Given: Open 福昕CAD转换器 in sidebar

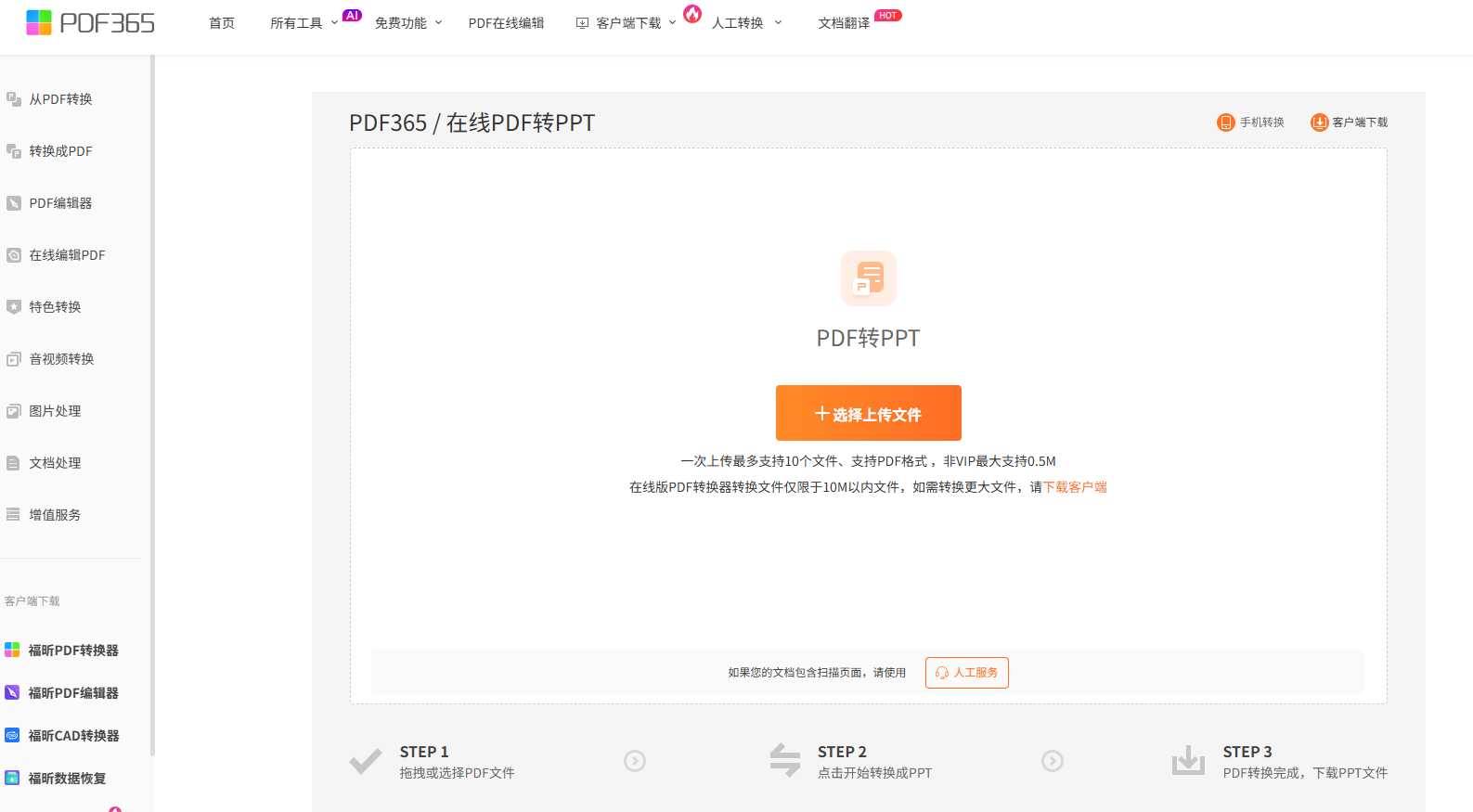Looking at the screenshot, I should 73,736.
